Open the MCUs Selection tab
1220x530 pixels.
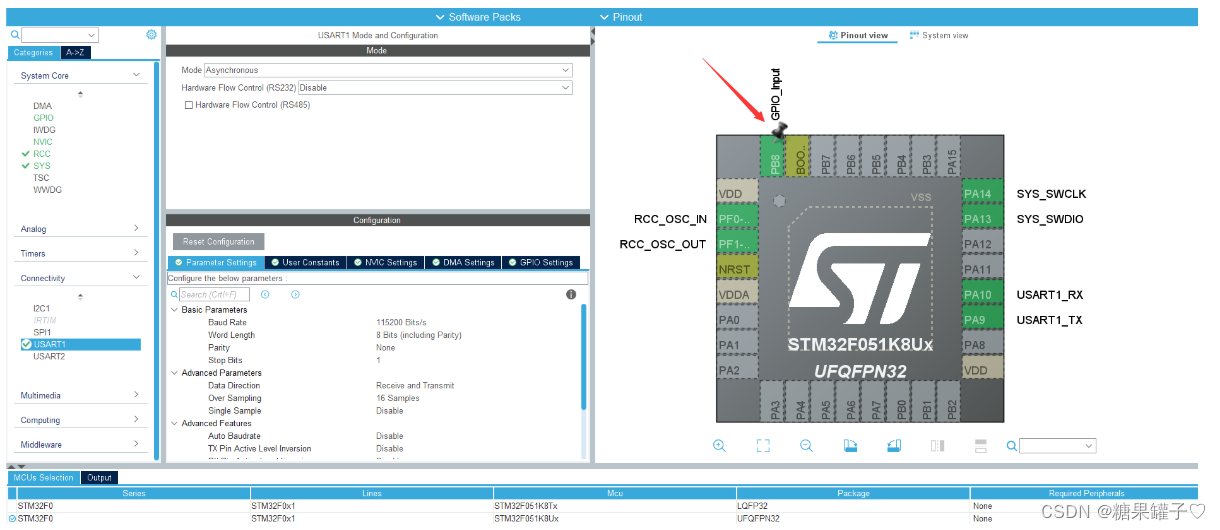43,477
